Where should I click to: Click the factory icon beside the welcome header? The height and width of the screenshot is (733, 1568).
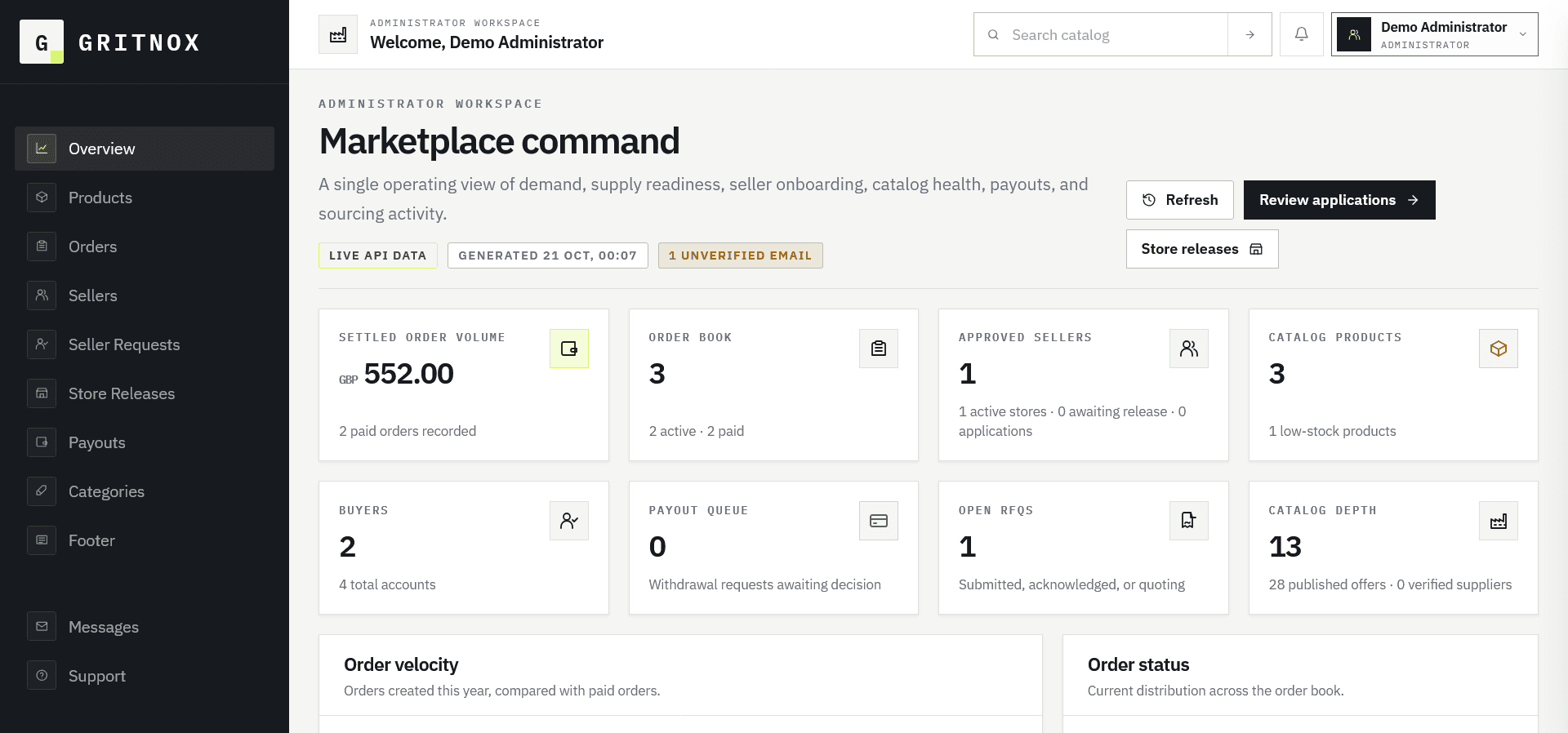(x=338, y=34)
